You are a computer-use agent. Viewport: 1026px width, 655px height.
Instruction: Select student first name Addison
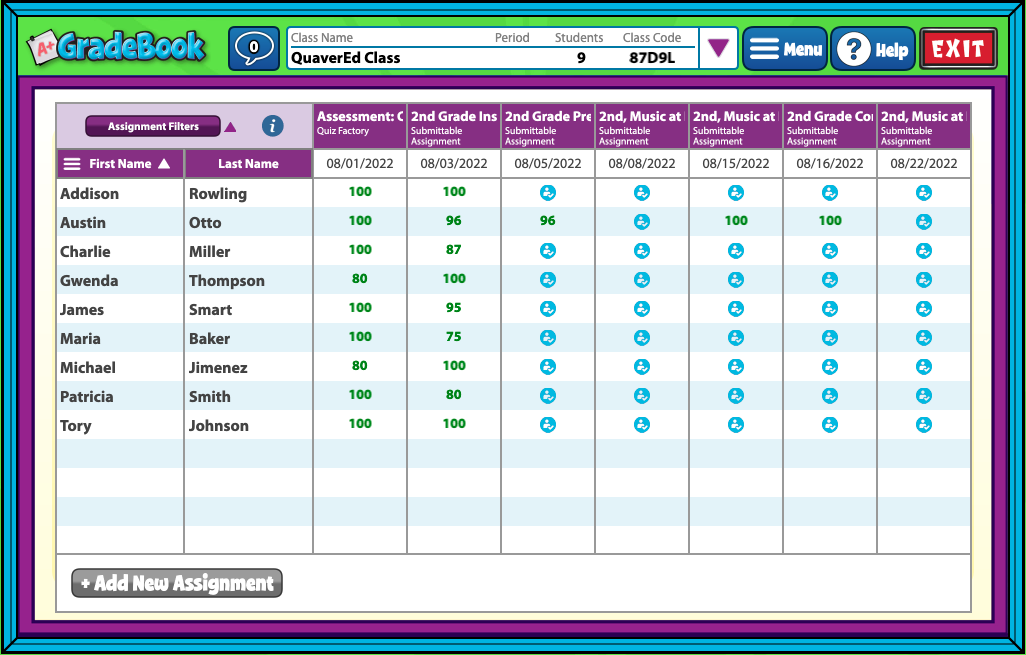click(90, 194)
